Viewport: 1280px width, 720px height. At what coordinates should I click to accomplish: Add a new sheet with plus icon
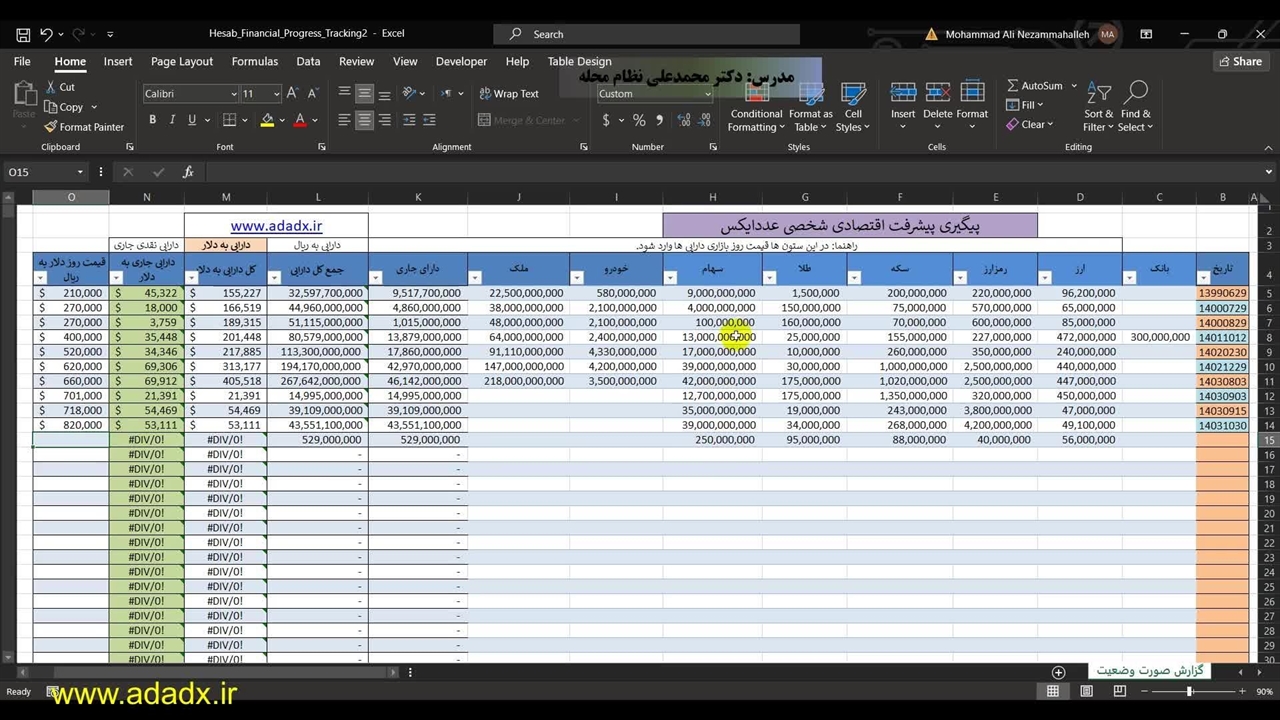tap(1058, 672)
